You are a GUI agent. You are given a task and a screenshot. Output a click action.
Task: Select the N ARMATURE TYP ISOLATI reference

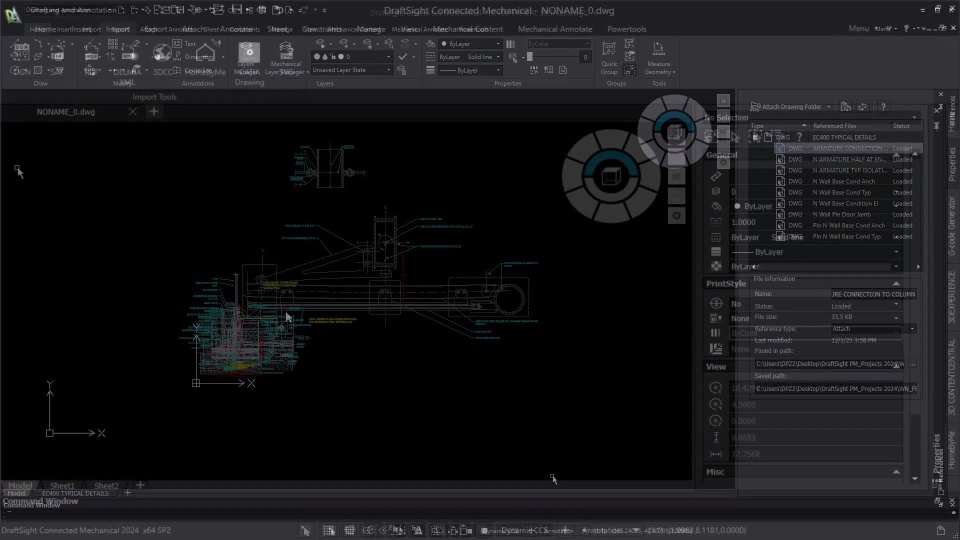[x=847, y=170]
